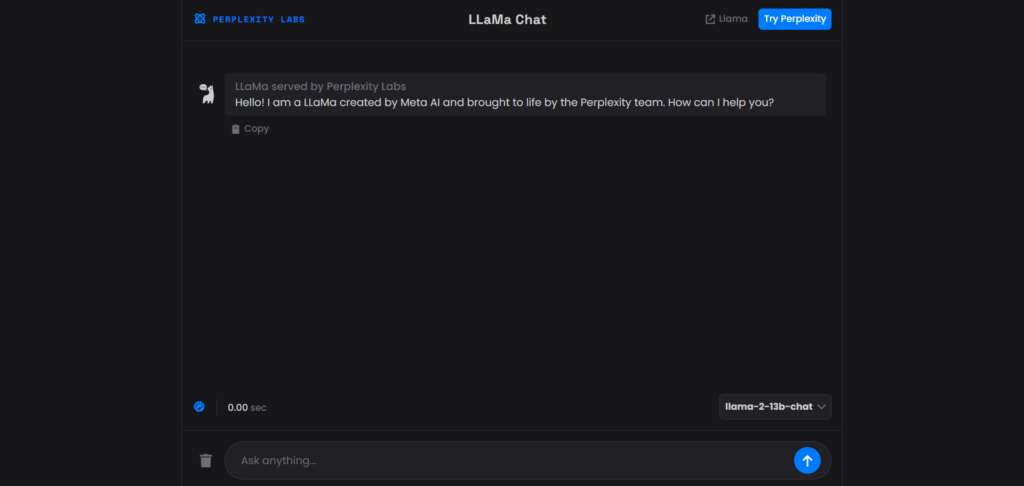Click the external link icon beside Llama
1024x486 pixels.
click(710, 19)
